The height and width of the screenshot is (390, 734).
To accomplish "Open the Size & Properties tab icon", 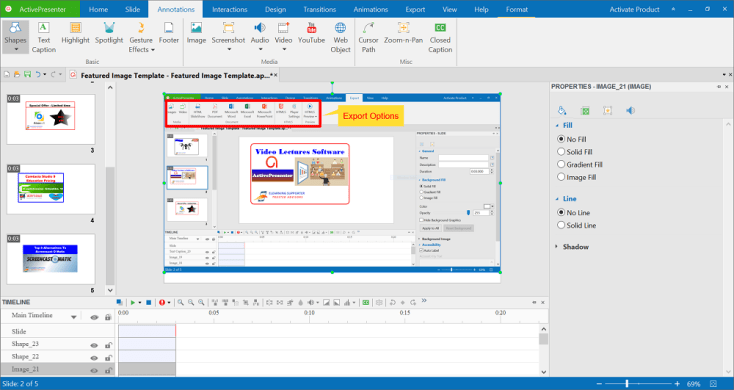I will tap(585, 110).
